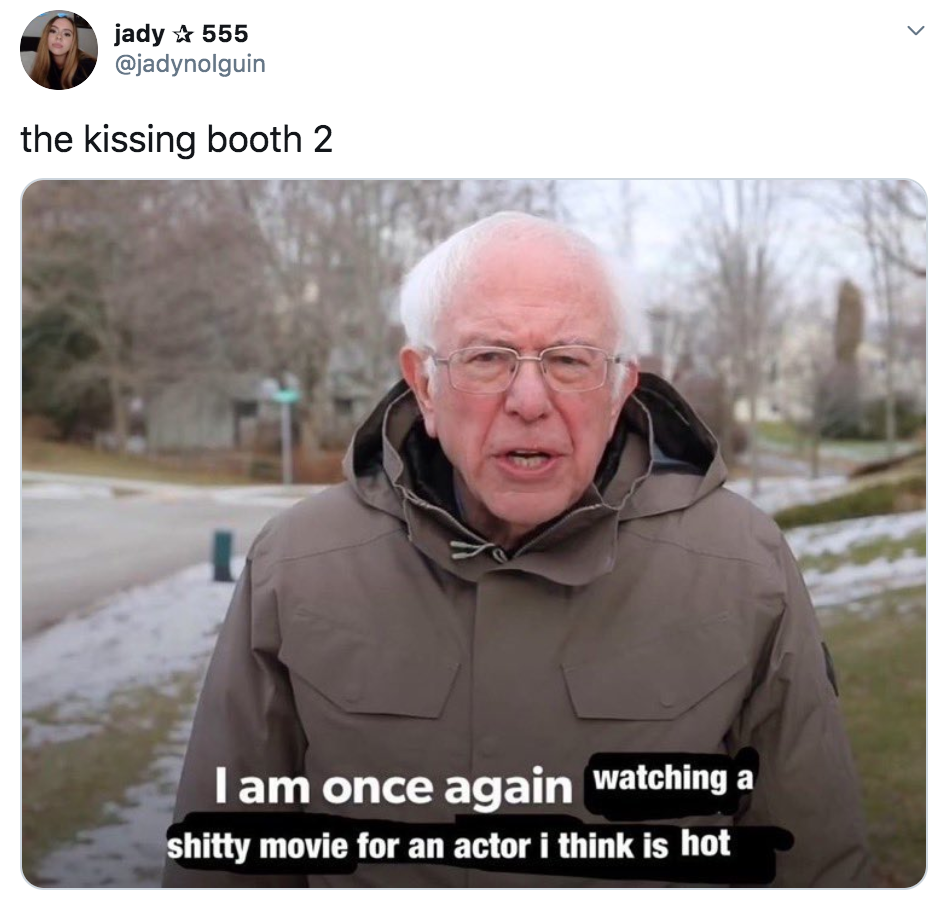Open the display name "jady ☆ 555"

tap(181, 34)
